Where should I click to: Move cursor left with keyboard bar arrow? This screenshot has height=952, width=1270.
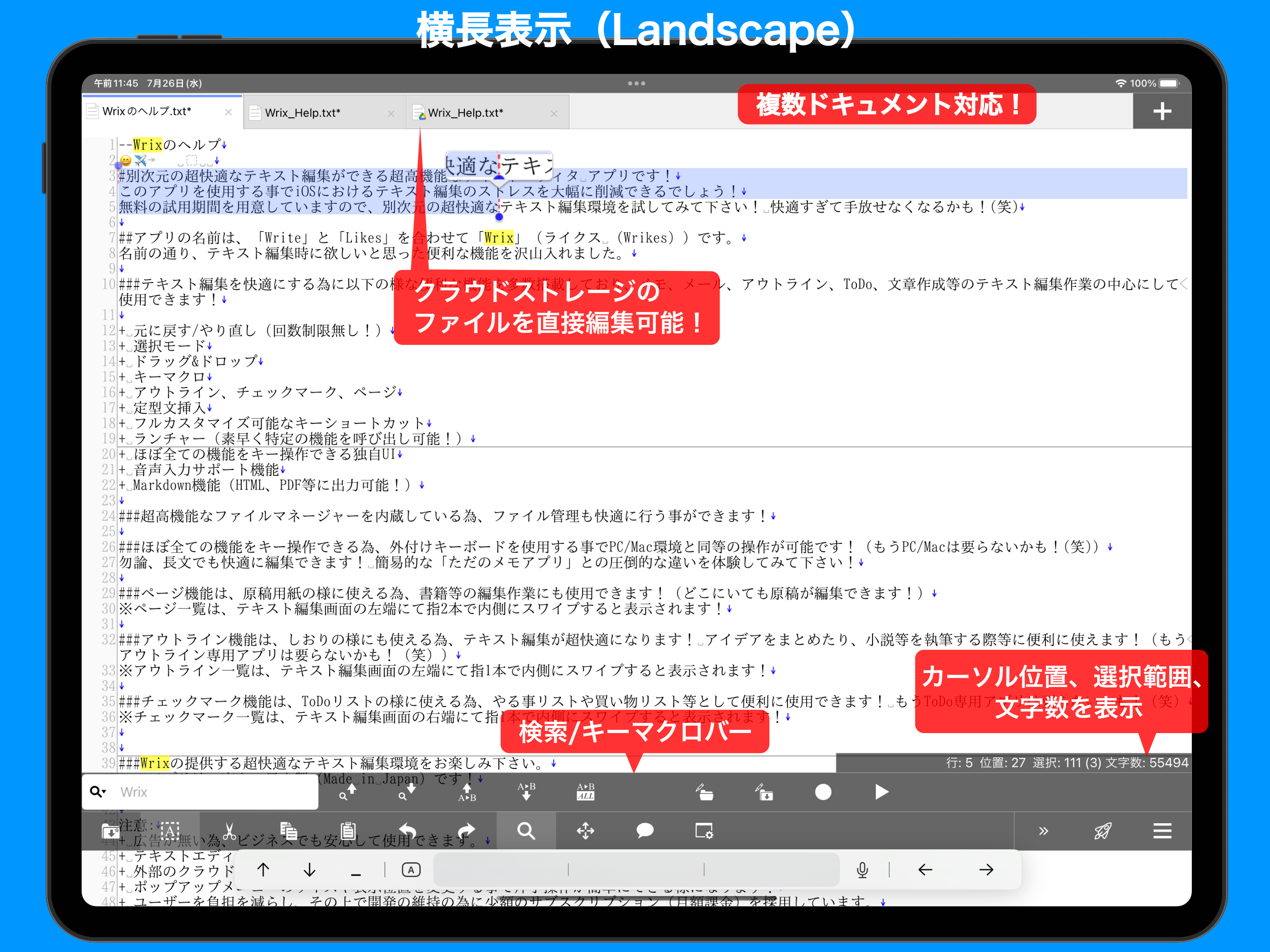point(925,870)
